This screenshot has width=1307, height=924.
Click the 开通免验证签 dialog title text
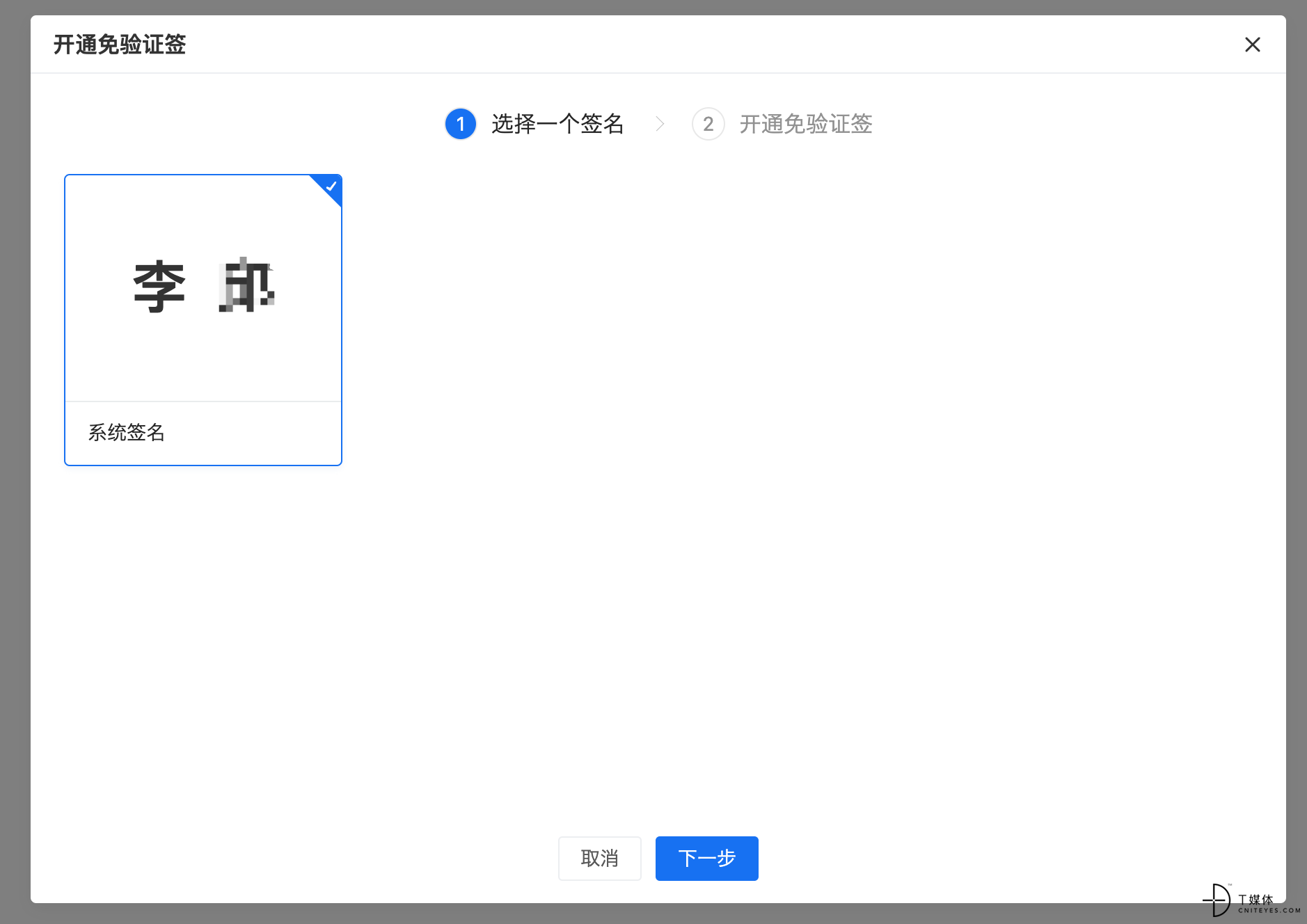[120, 45]
